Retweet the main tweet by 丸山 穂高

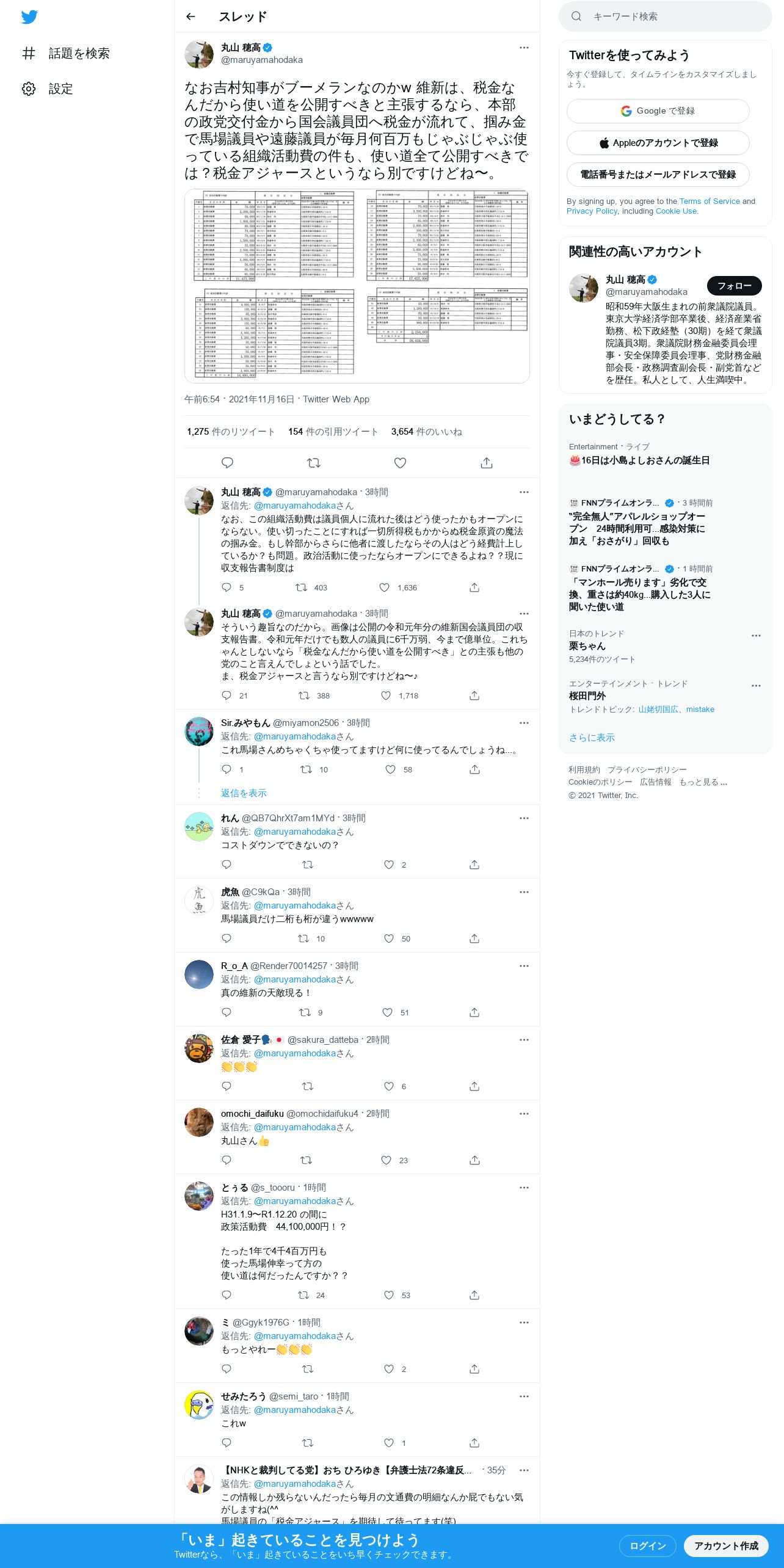point(314,463)
